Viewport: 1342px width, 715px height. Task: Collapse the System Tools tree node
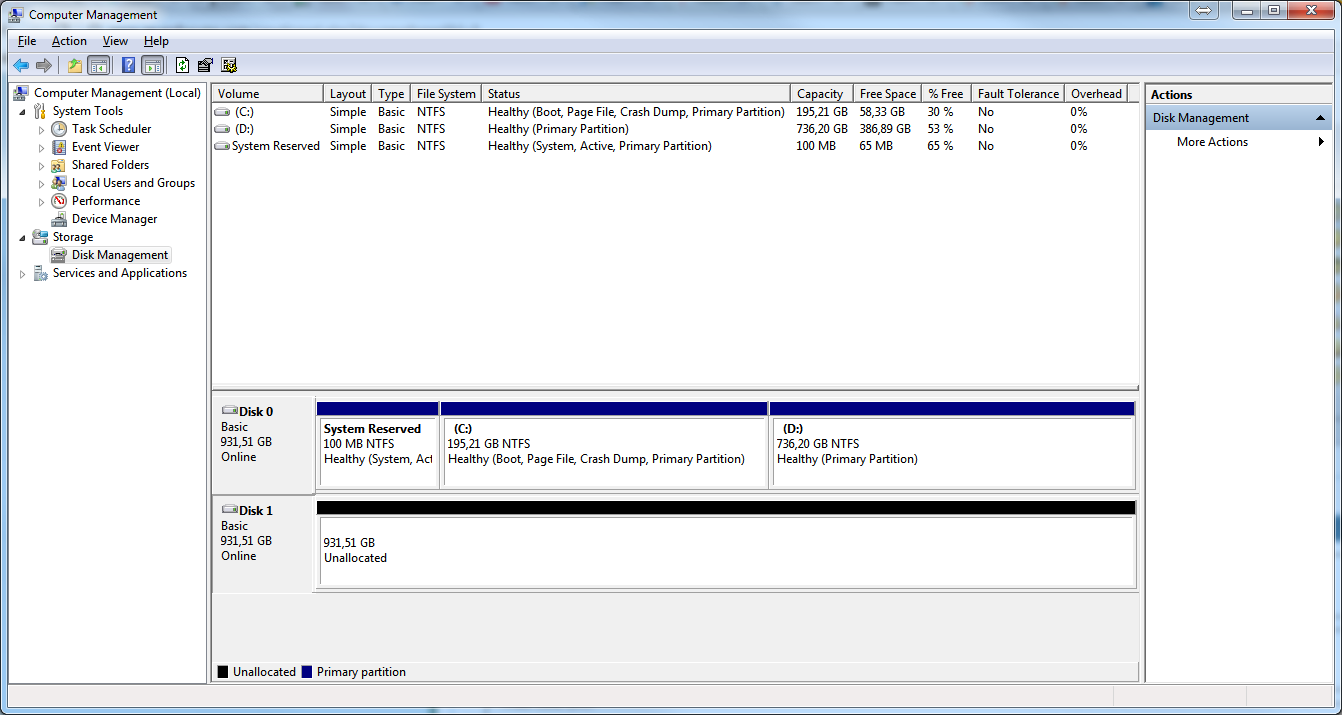(23, 111)
